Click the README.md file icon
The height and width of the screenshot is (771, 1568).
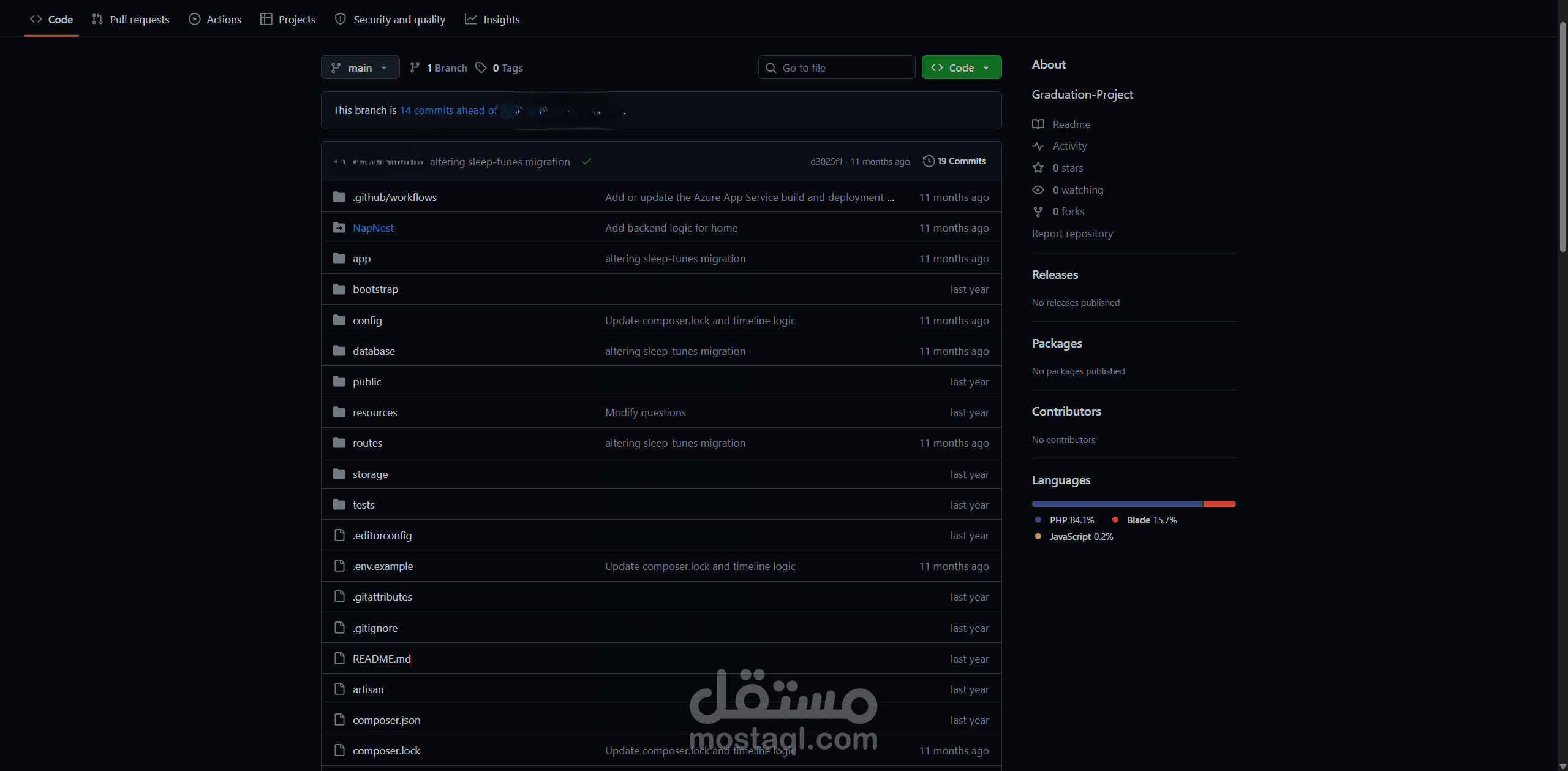339,658
